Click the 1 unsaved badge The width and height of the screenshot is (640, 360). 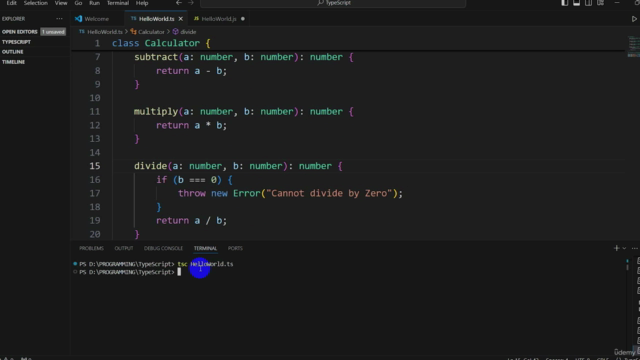(53, 32)
